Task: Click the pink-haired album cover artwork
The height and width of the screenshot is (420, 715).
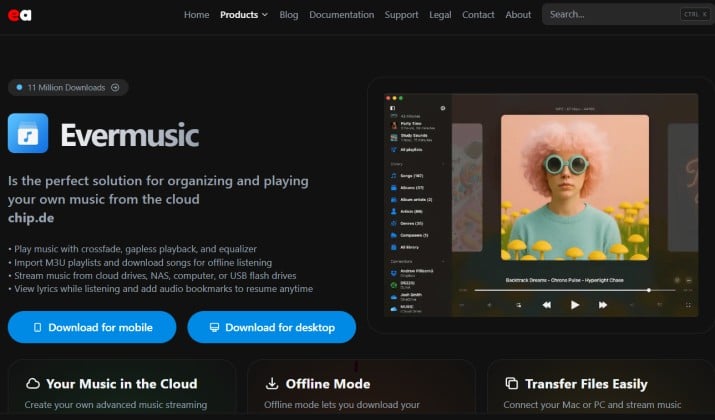Action: point(575,187)
